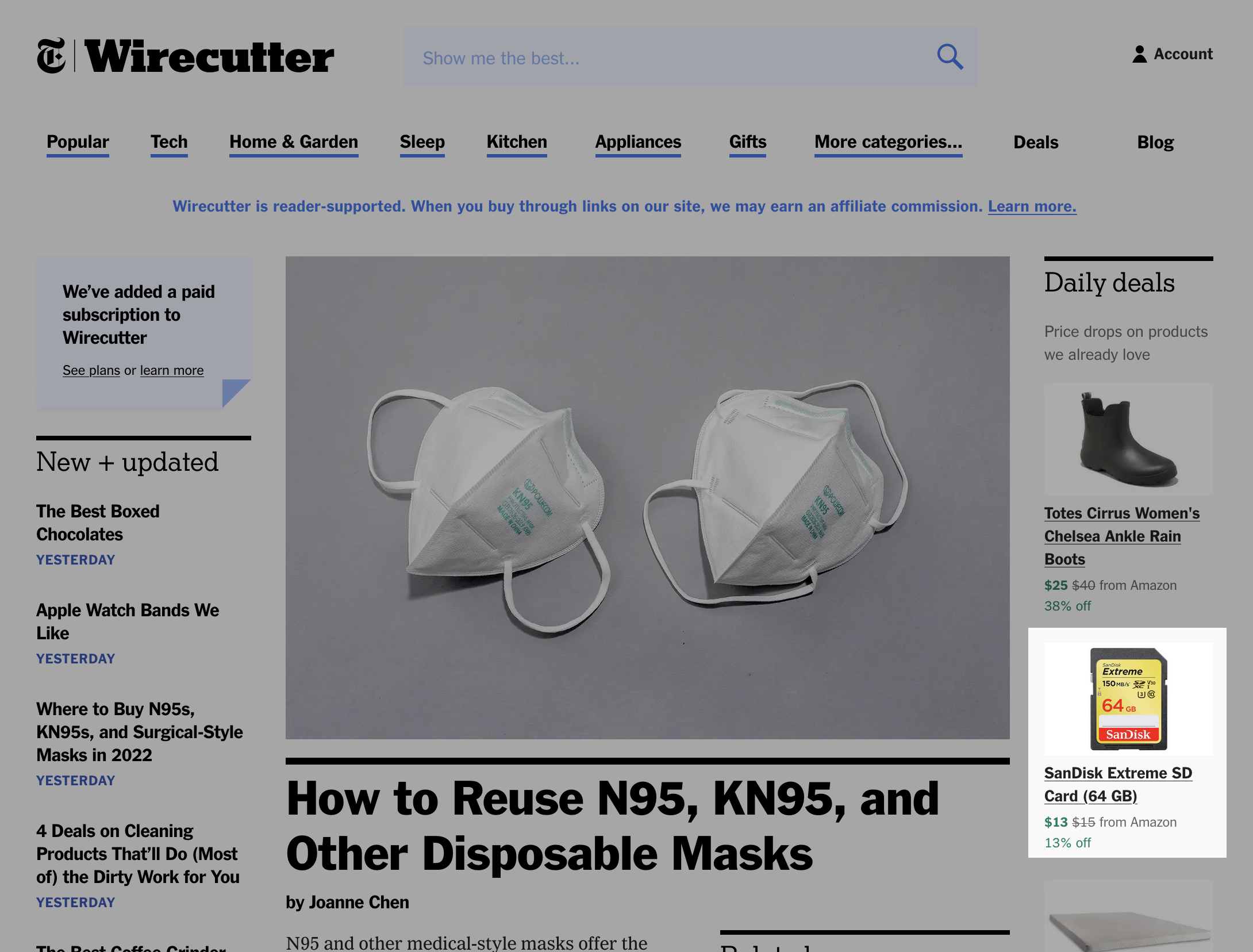1253x952 pixels.
Task: Go to the Deals tab
Action: pos(1036,142)
